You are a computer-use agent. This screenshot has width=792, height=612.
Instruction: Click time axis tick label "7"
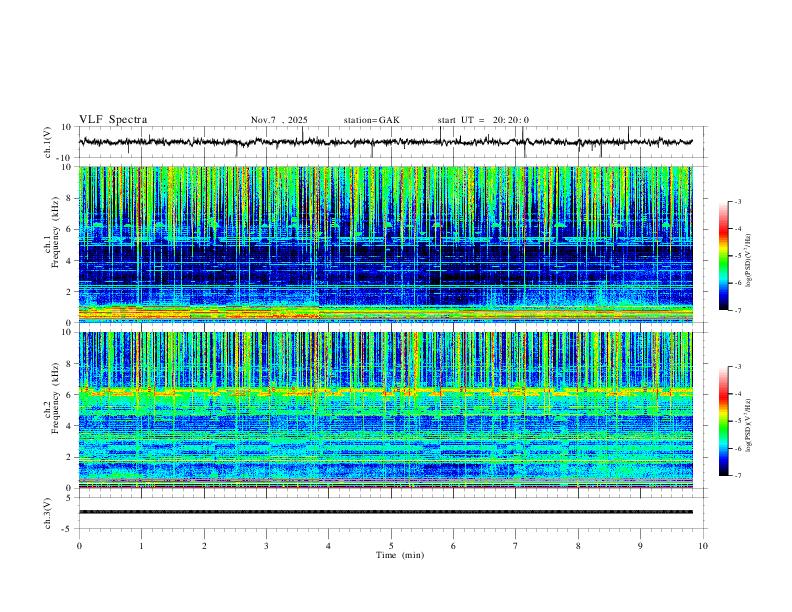(516, 546)
